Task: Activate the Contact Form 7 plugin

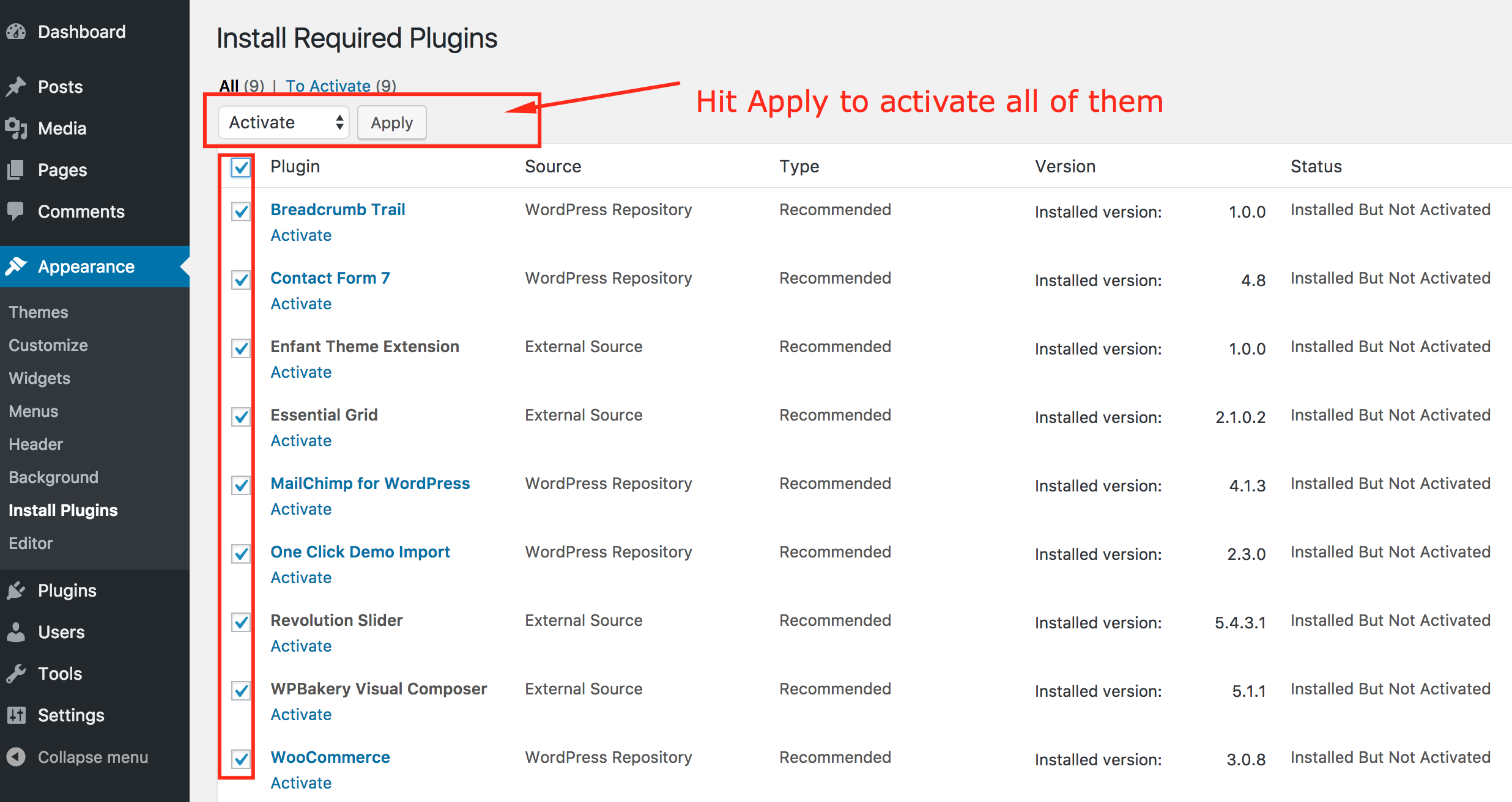Action: point(302,304)
